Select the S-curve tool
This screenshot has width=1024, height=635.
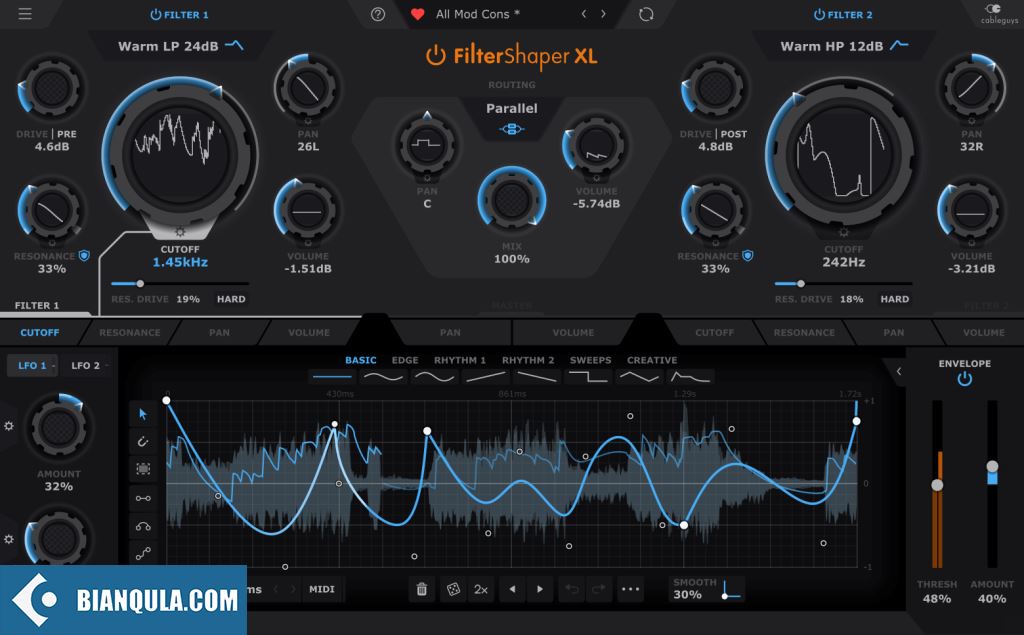(x=143, y=553)
